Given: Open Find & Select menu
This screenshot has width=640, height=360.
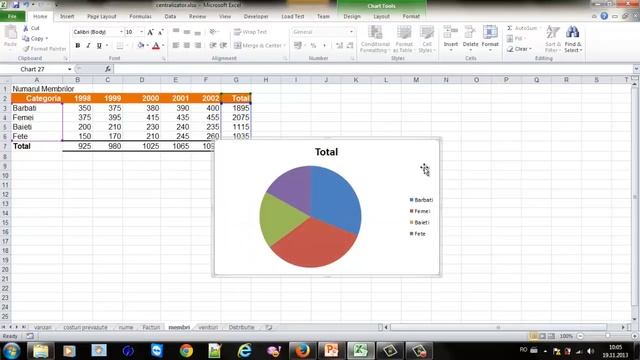Looking at the screenshot, I should (x=573, y=39).
